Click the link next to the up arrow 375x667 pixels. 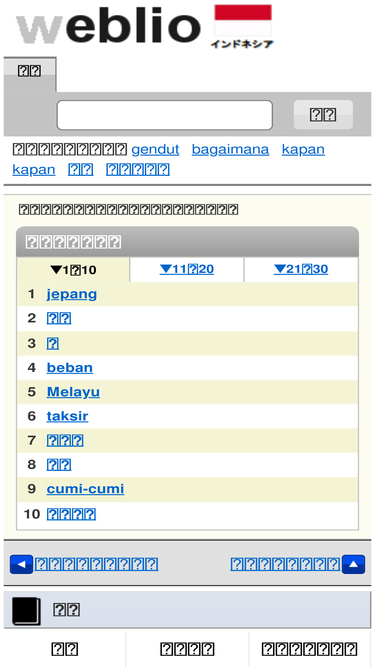tap(285, 564)
